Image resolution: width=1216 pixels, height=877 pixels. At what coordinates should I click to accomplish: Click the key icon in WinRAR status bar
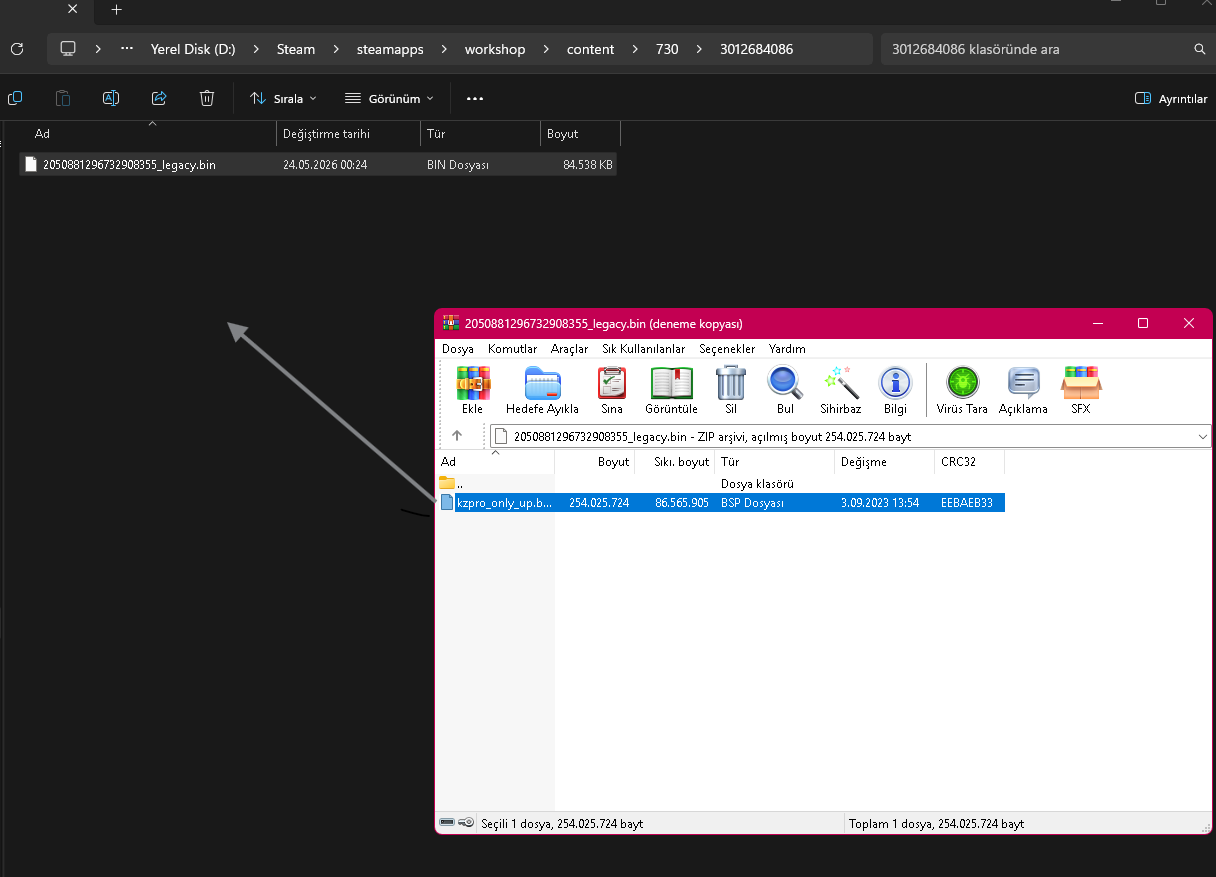point(466,823)
